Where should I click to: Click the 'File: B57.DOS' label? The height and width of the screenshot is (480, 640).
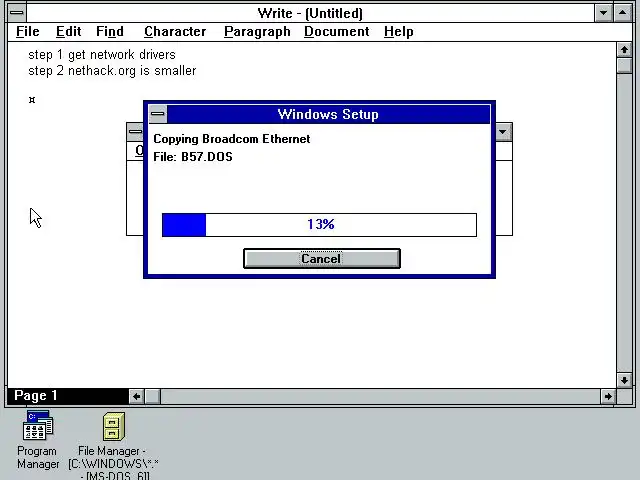click(193, 157)
